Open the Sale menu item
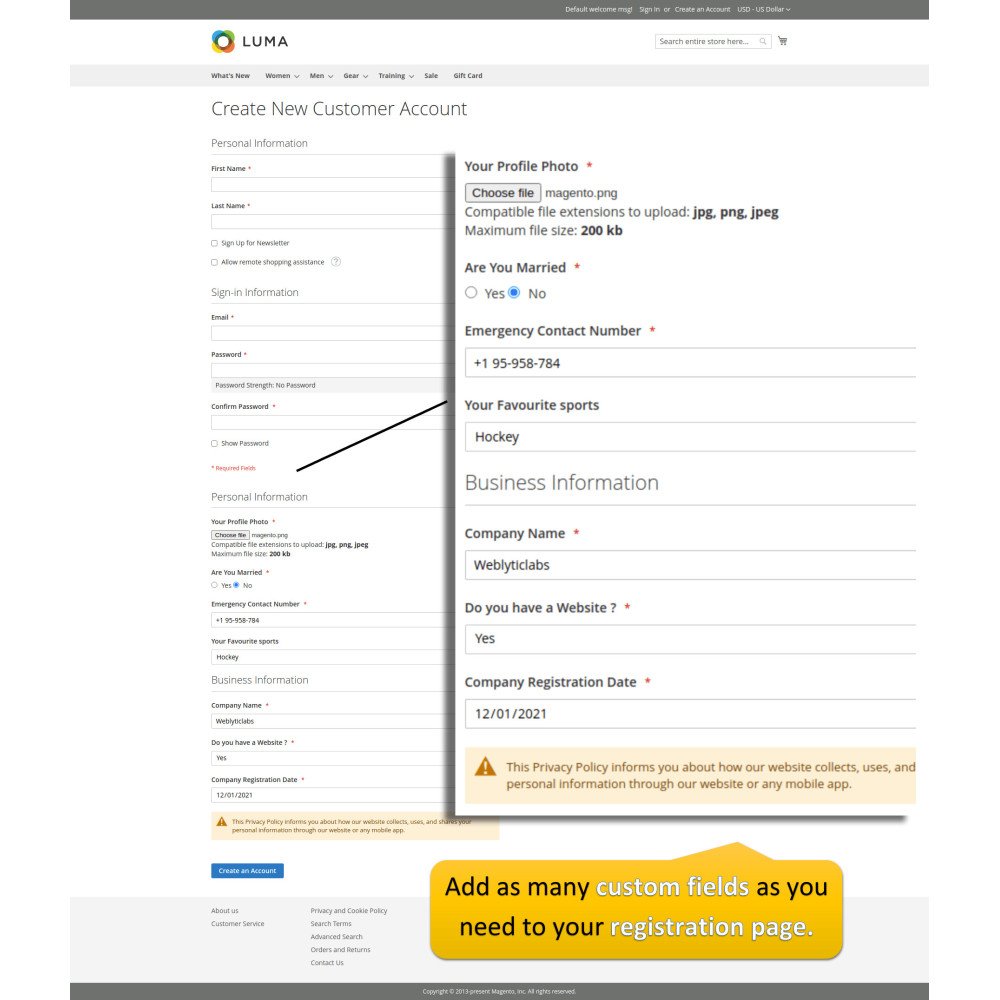Image resolution: width=1000 pixels, height=1000 pixels. tap(431, 76)
